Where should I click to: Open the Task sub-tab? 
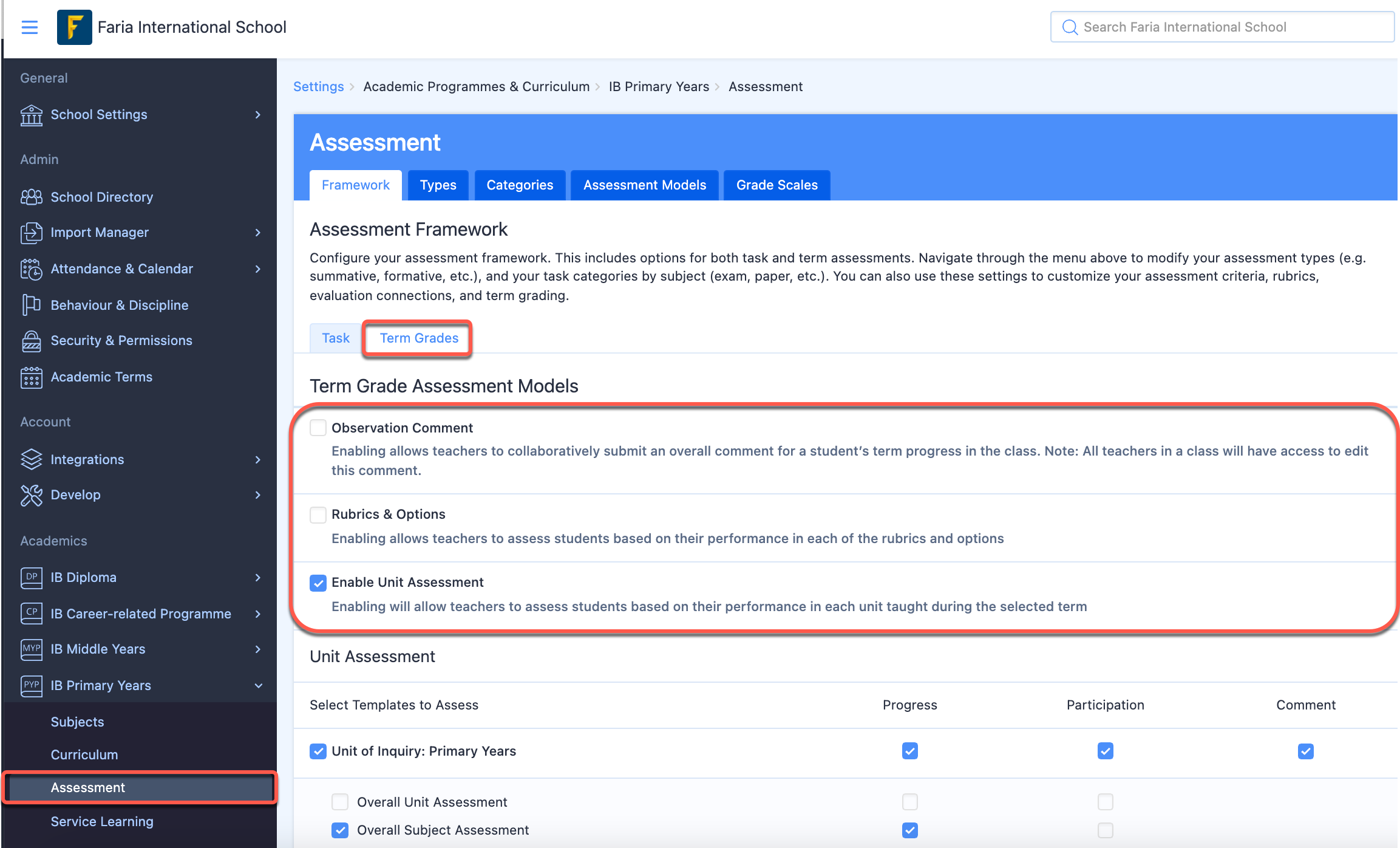tap(336, 338)
